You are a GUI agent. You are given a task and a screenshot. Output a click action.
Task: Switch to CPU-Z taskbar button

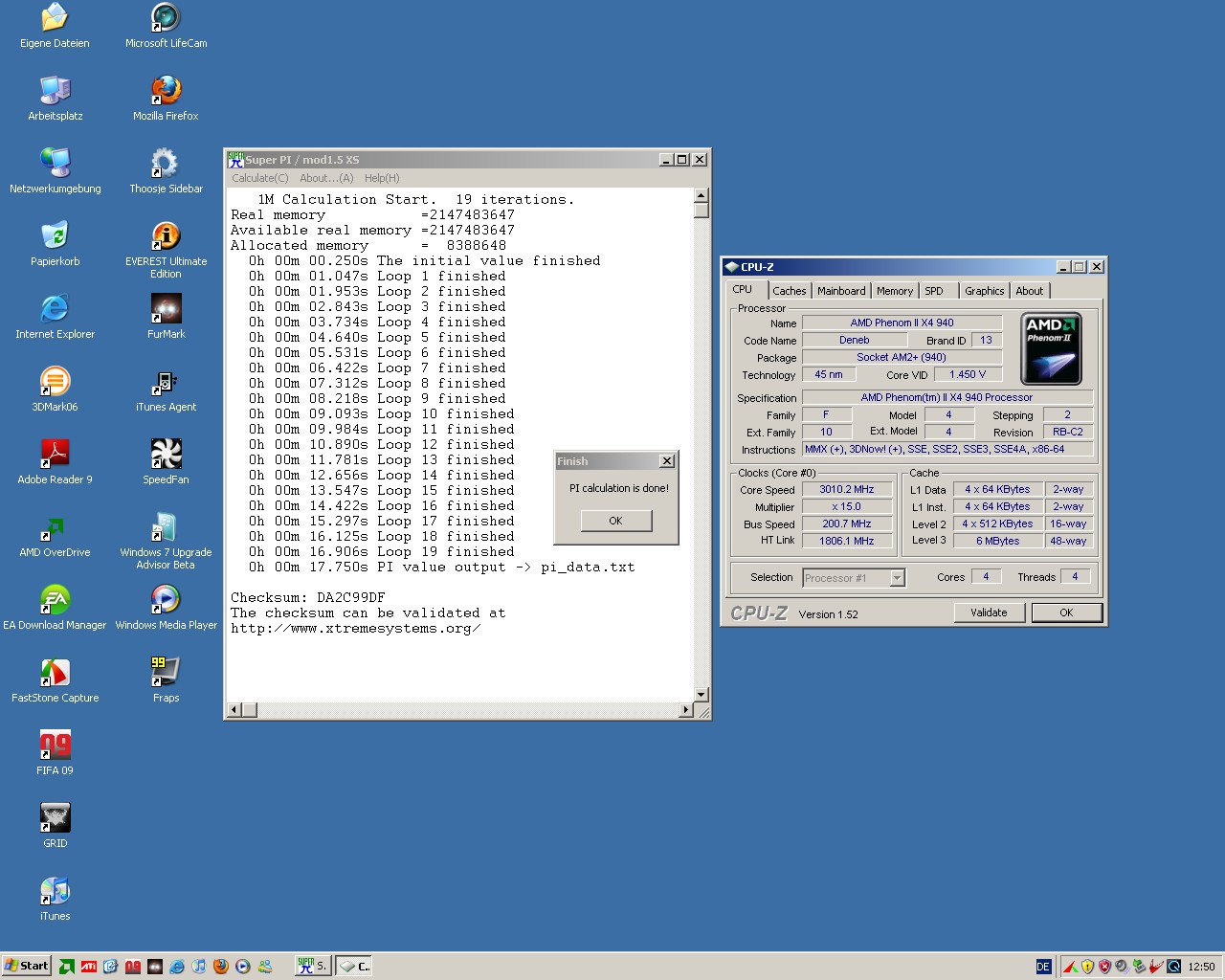pyautogui.click(x=354, y=967)
